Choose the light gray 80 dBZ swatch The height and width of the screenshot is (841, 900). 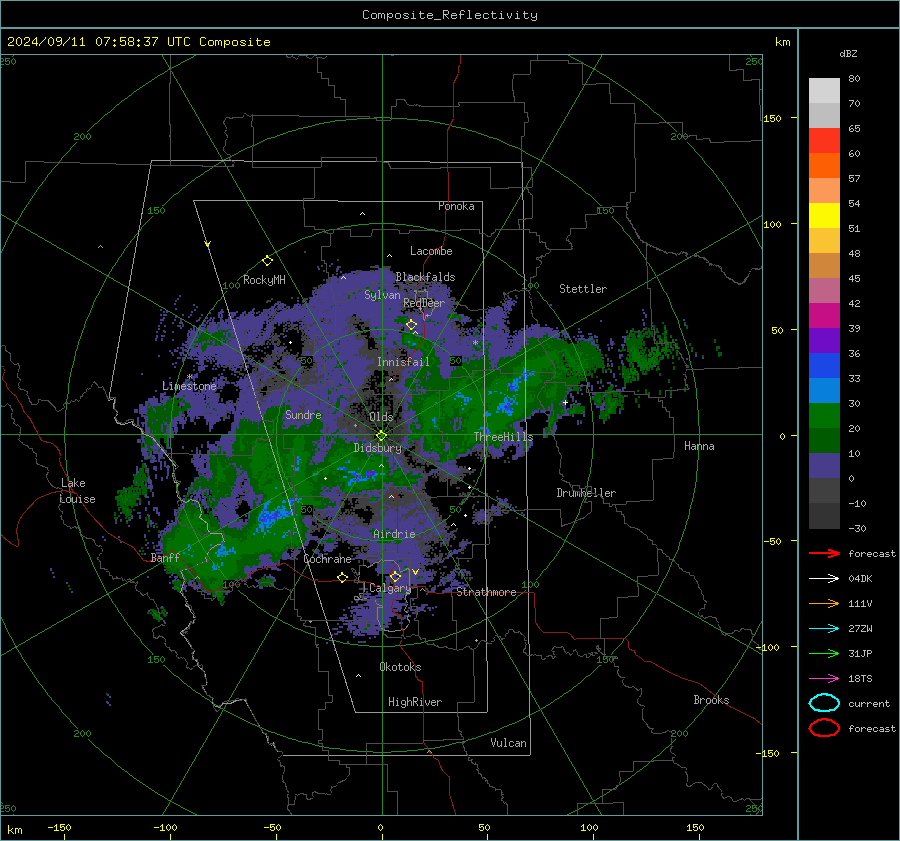(824, 90)
